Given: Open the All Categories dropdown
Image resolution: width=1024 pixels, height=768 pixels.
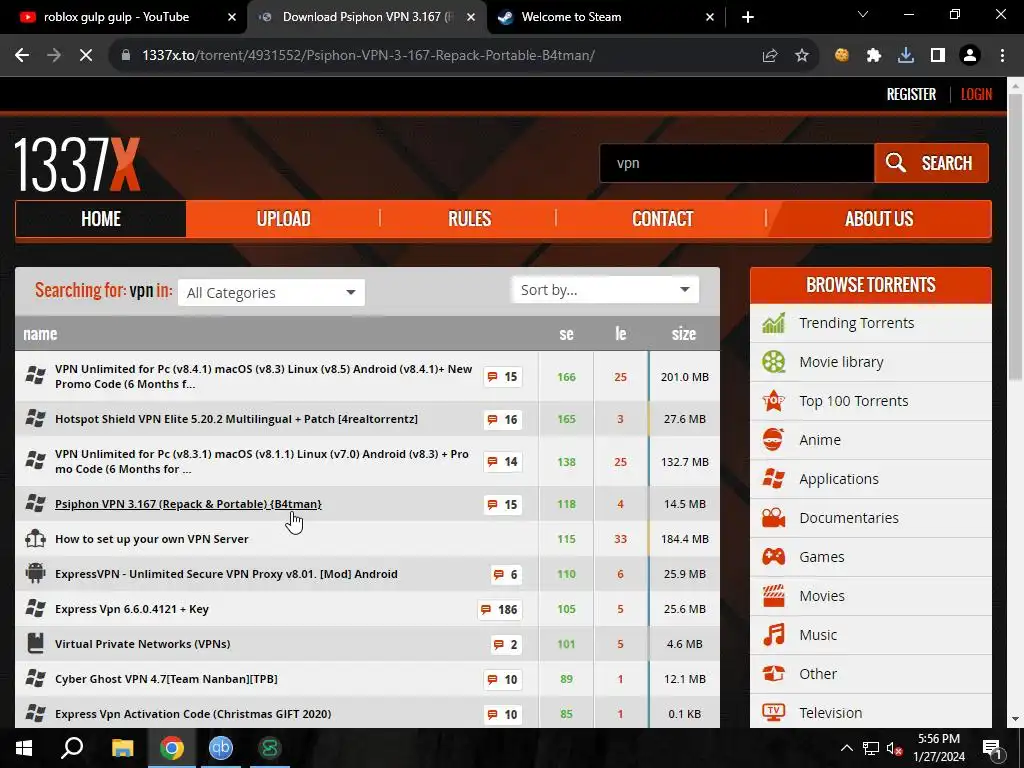Looking at the screenshot, I should tap(271, 293).
